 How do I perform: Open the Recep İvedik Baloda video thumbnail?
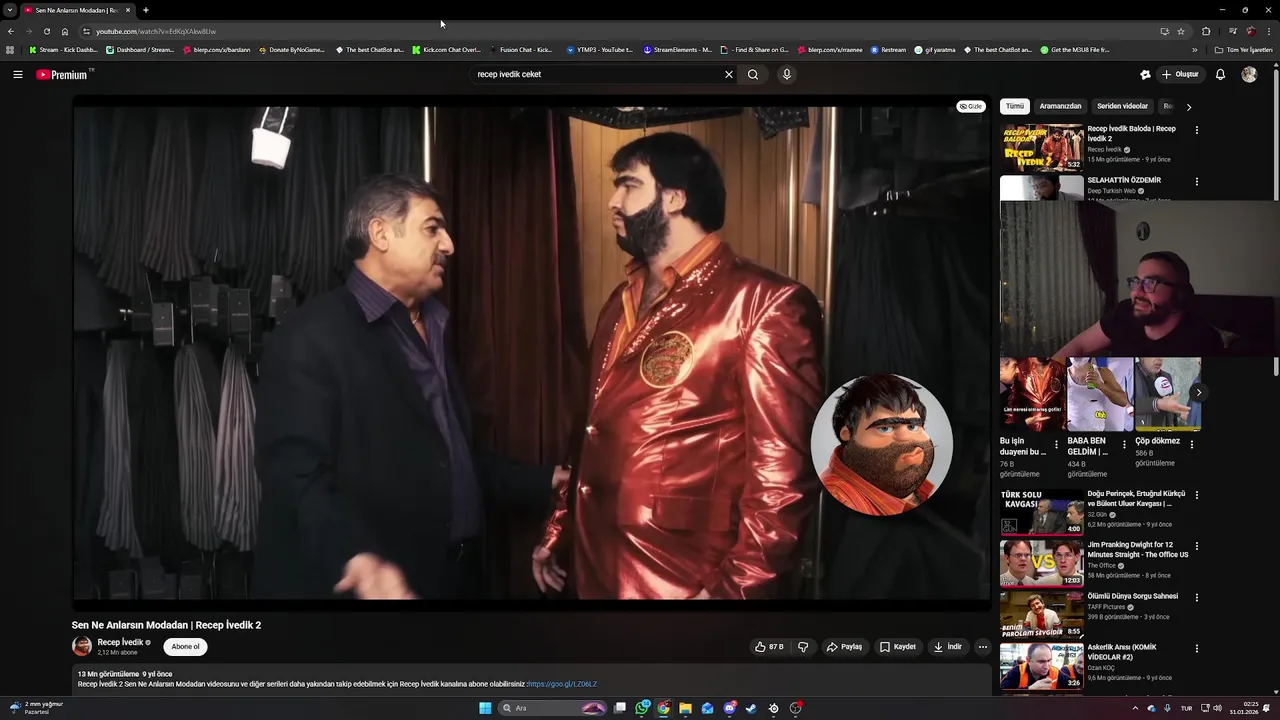pyautogui.click(x=1042, y=147)
